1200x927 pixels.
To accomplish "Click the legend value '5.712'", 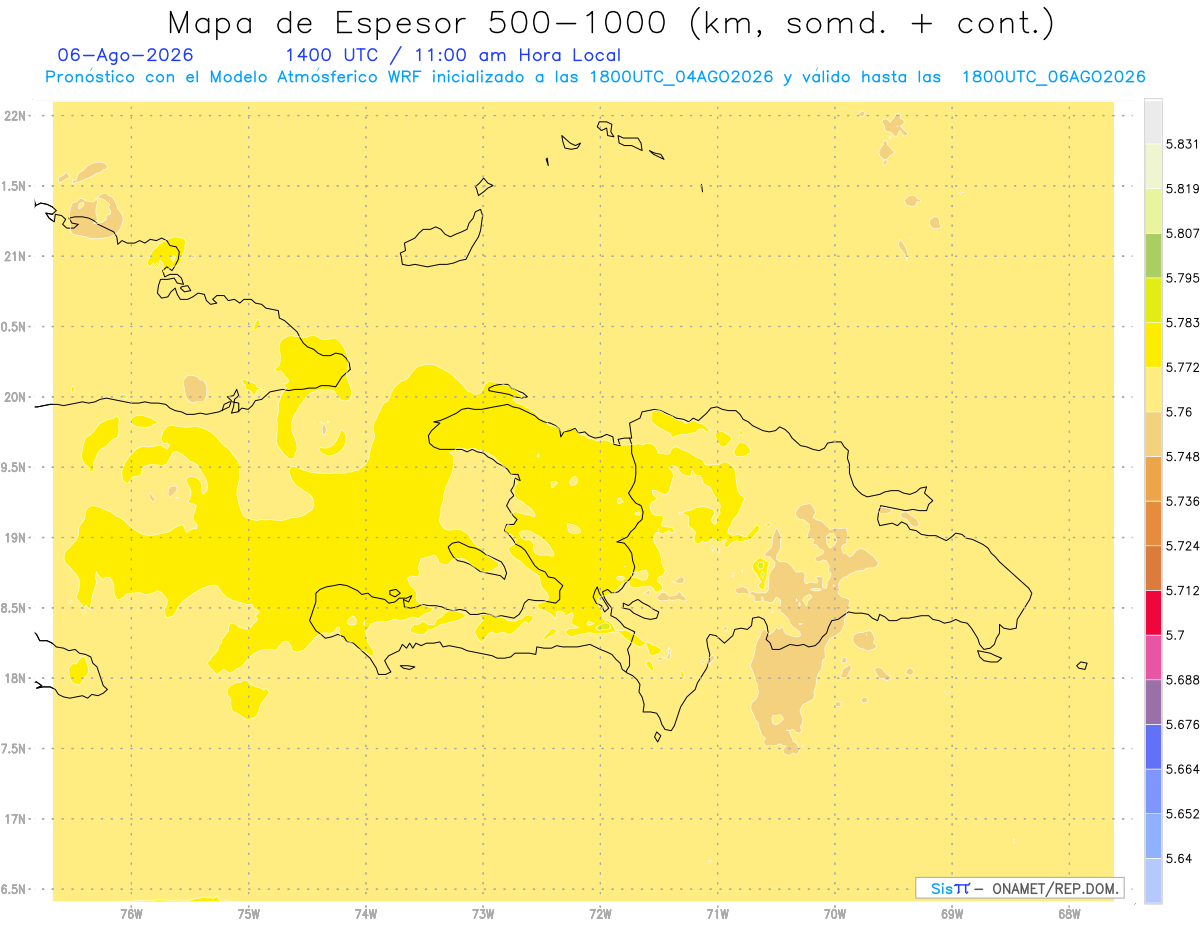I will point(1183,590).
